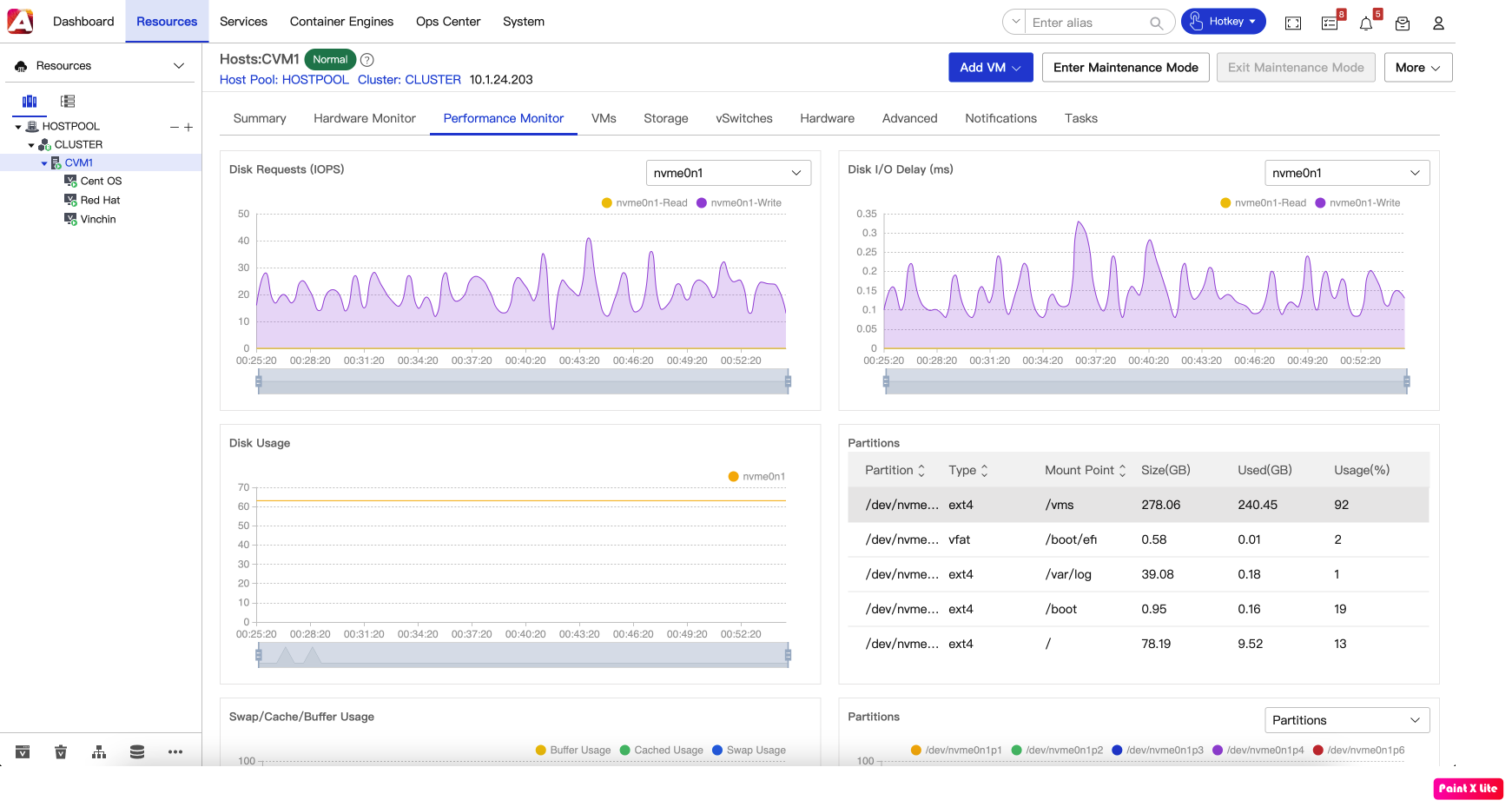Viewport: 1512px width, 807px height.
Task: Switch to the Hardware Monitor tab
Action: click(x=365, y=118)
